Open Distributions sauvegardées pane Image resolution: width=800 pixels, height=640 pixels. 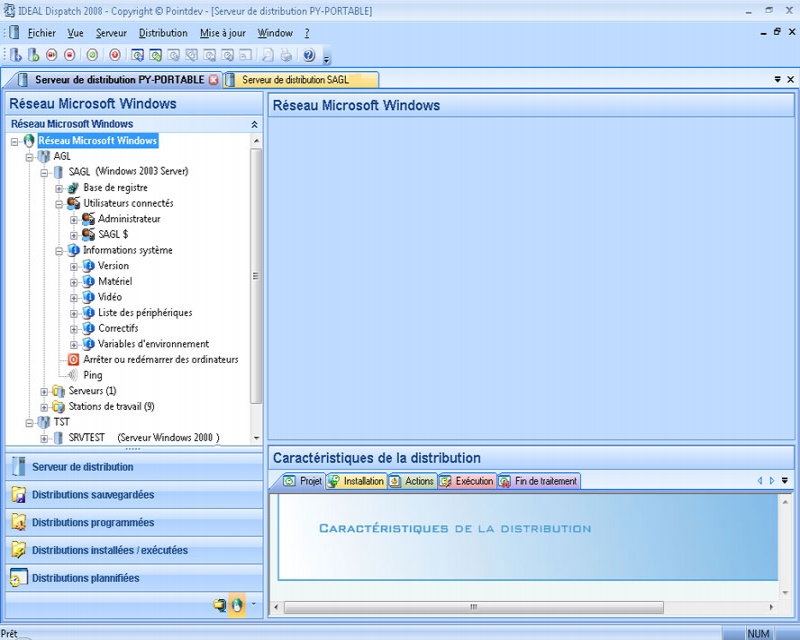point(134,495)
